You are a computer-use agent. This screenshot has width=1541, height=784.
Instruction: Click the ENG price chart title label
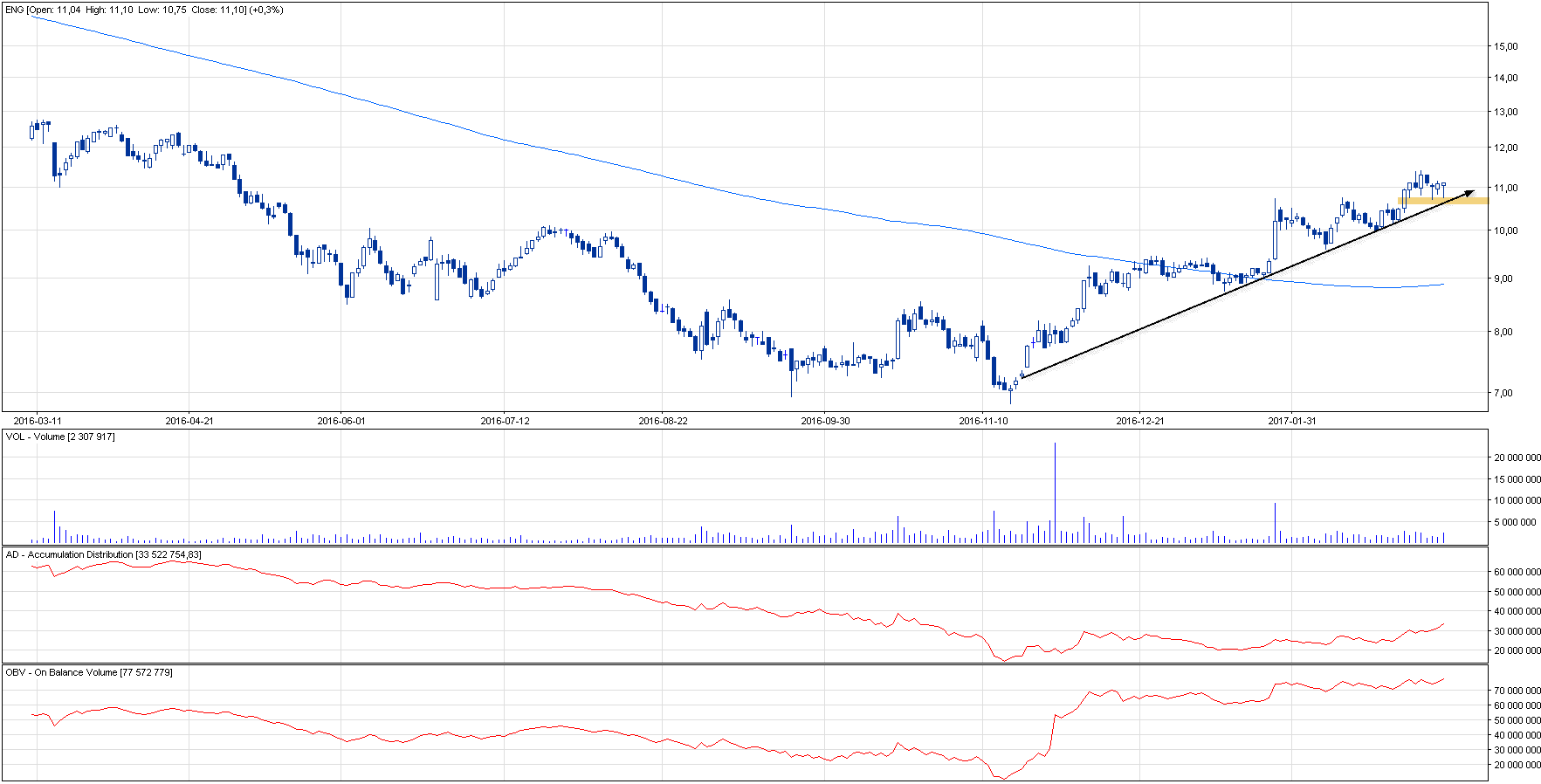[x=144, y=10]
